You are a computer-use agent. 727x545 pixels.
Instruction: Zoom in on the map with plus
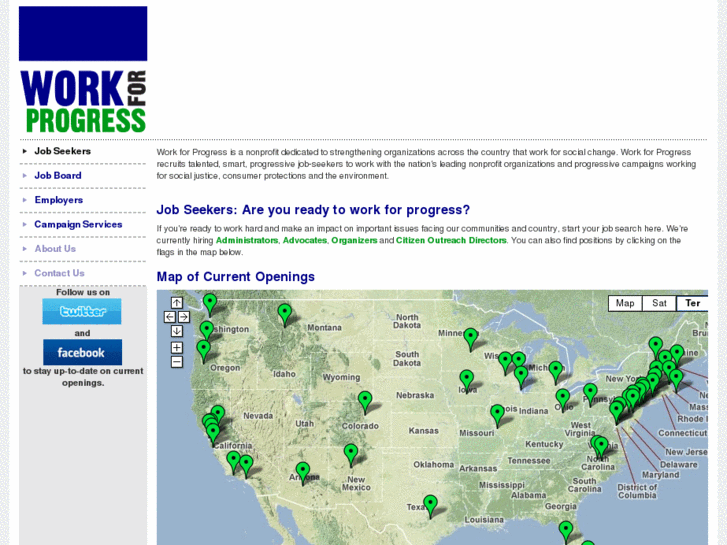coord(177,347)
